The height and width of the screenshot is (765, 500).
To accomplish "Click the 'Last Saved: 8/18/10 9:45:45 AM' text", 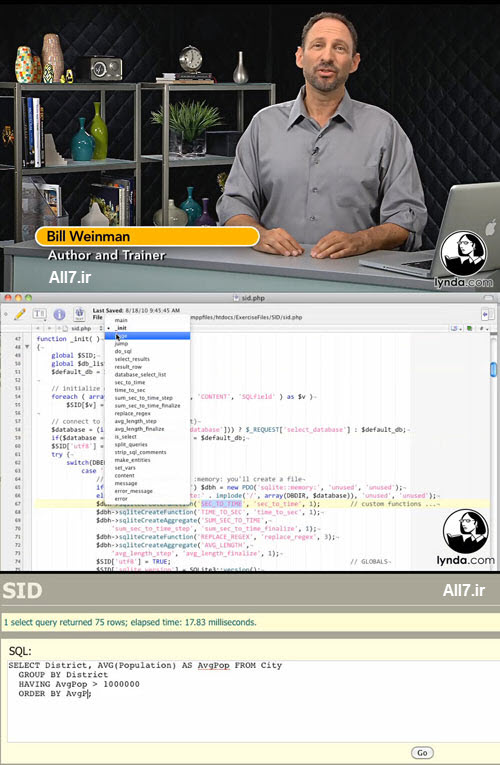I will pos(136,310).
